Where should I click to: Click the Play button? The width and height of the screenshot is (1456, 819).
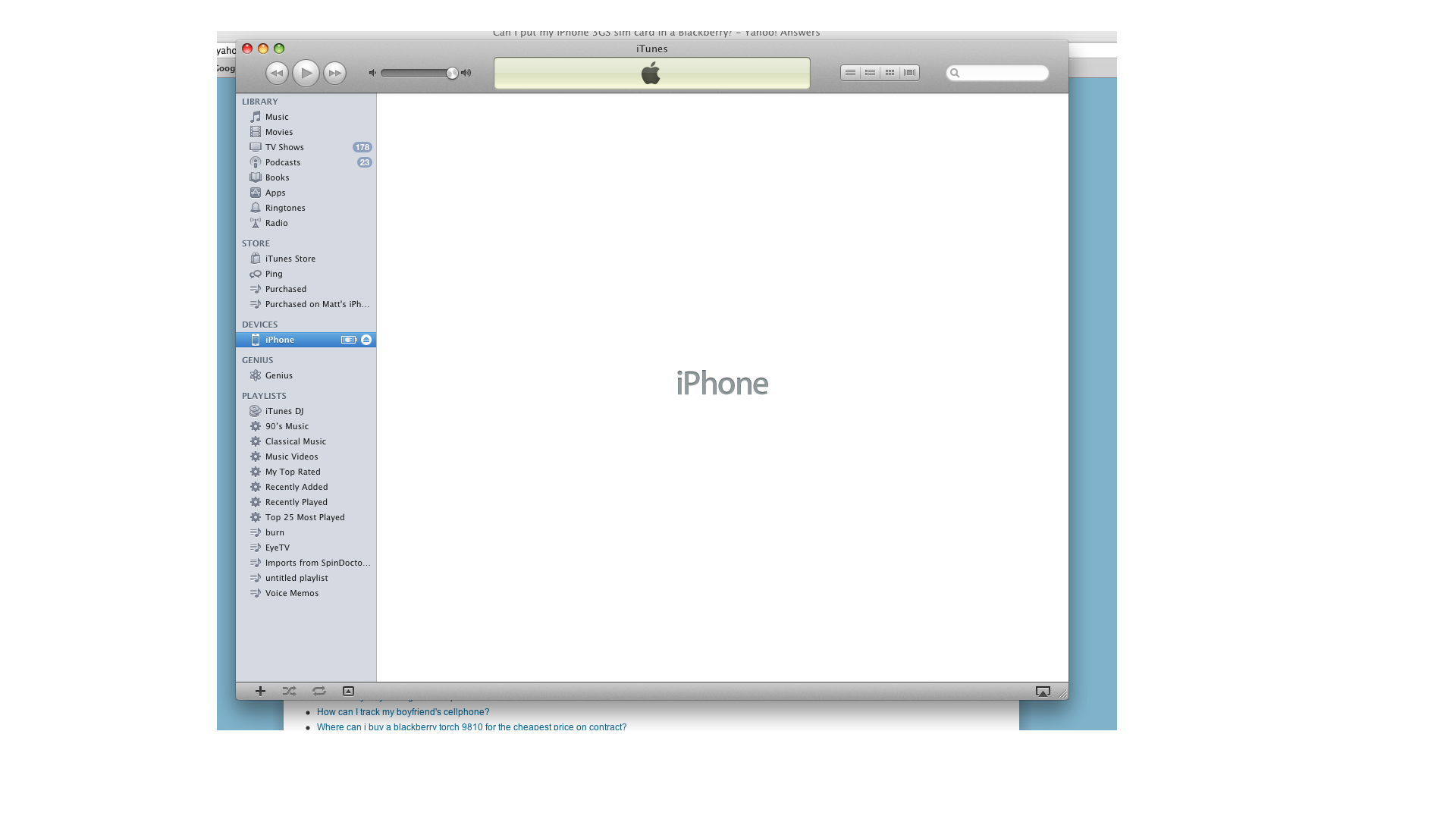point(306,73)
